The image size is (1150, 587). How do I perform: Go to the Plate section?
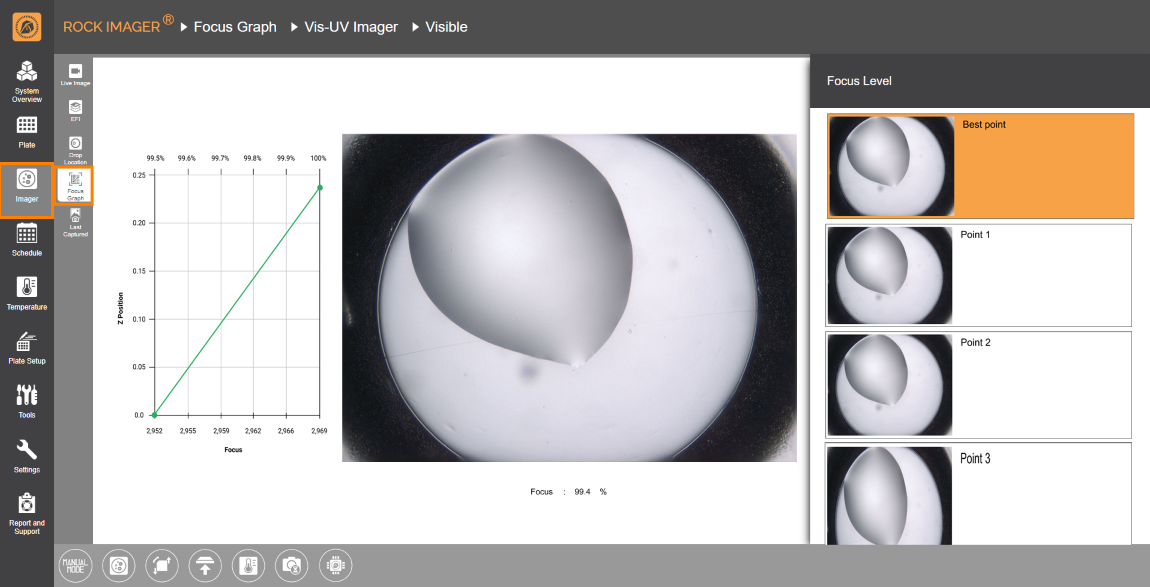27,131
